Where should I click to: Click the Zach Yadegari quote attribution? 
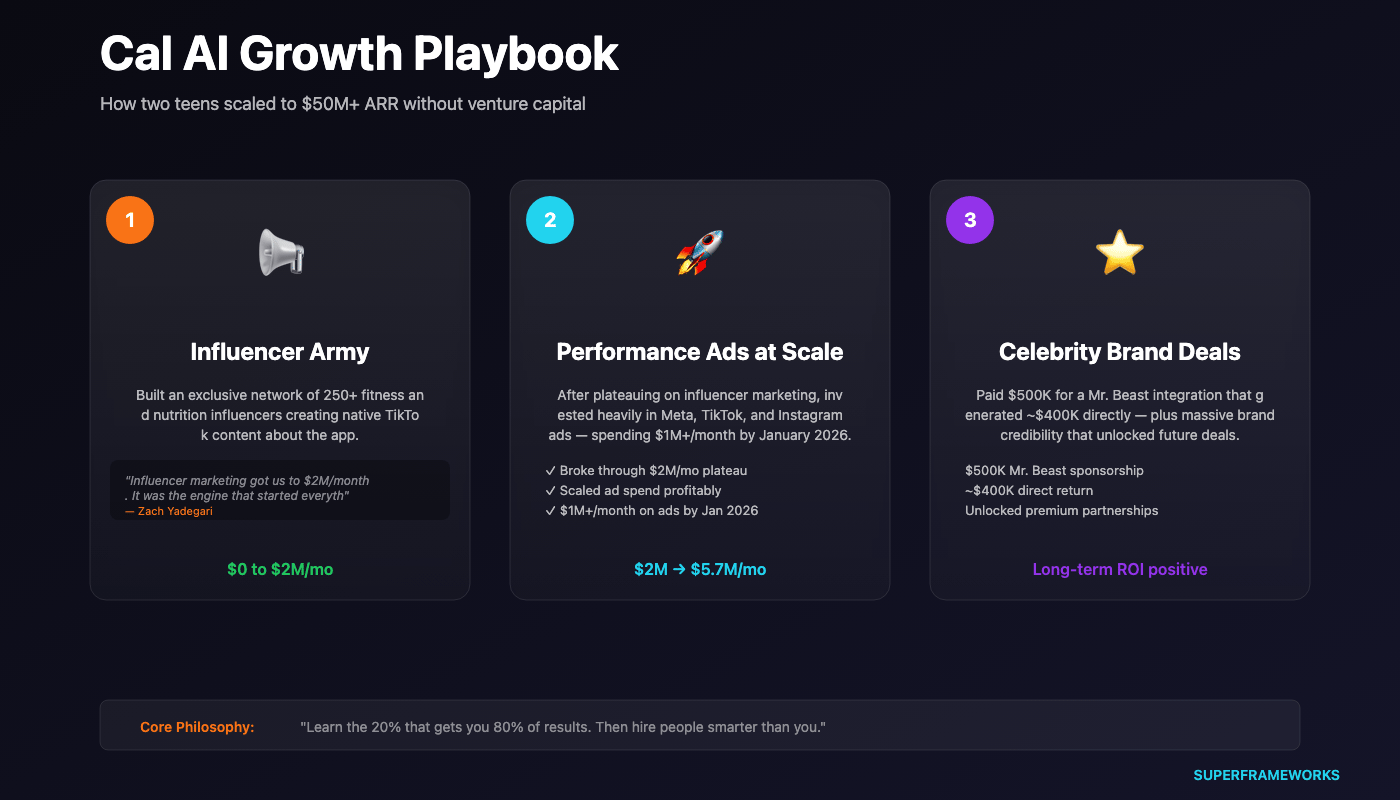tap(169, 511)
